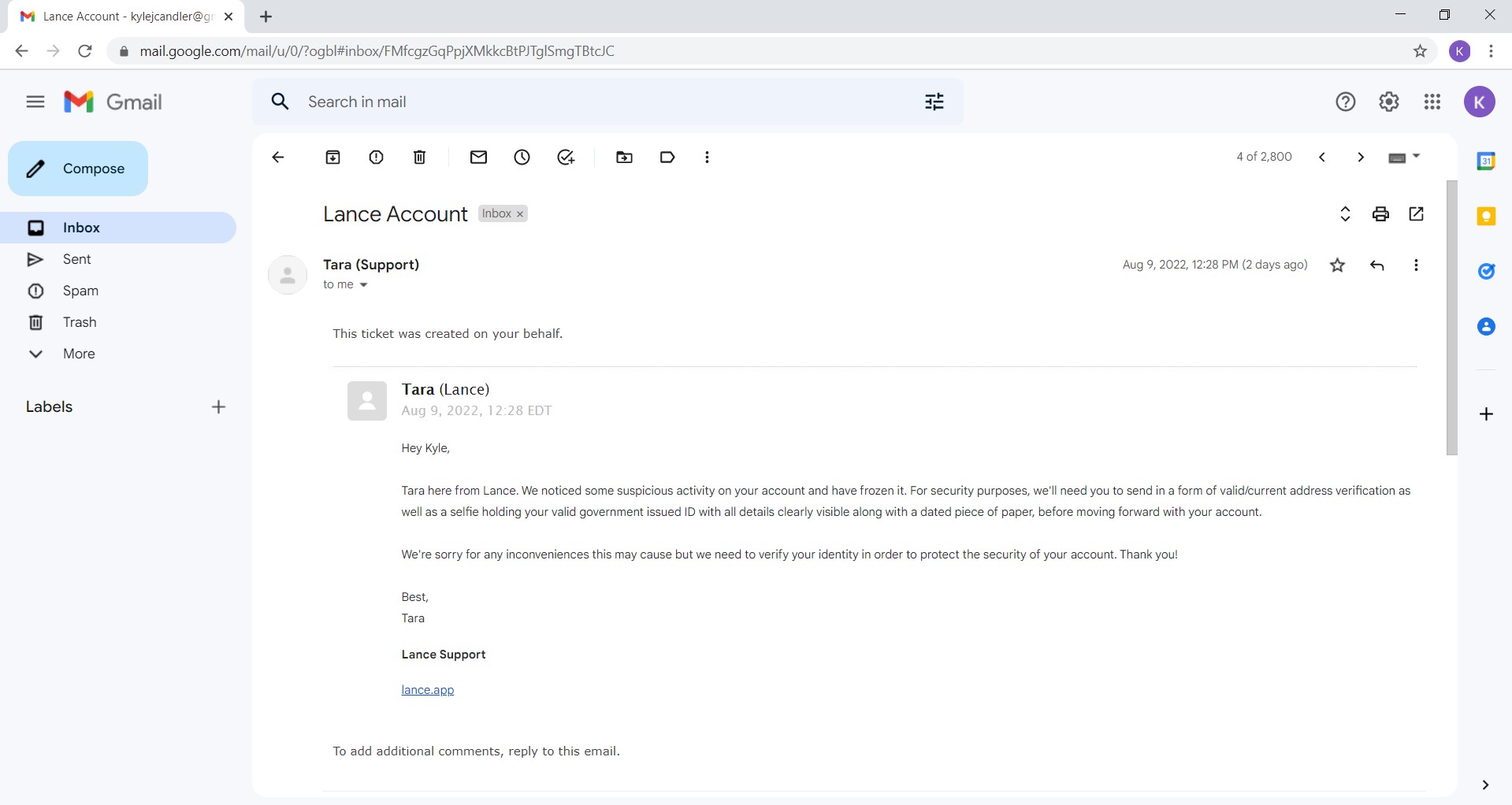The image size is (1512, 805).
Task: Go back in browser history
Action: (x=21, y=51)
